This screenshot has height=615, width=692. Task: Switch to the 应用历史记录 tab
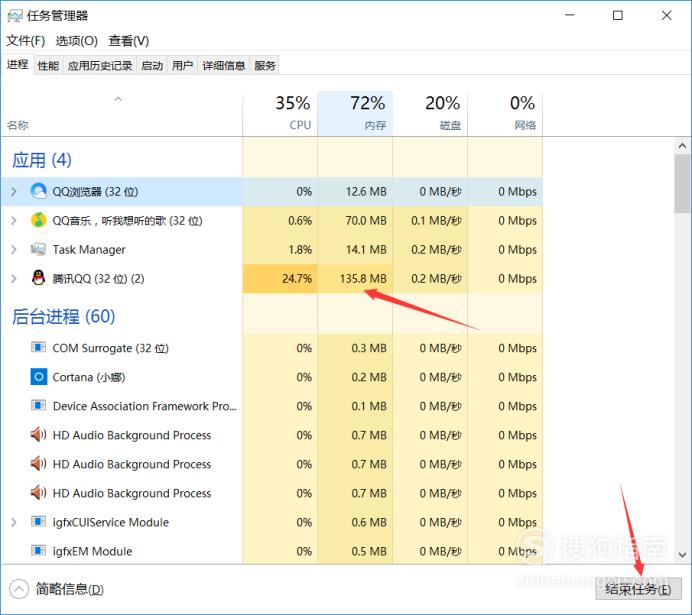click(100, 66)
